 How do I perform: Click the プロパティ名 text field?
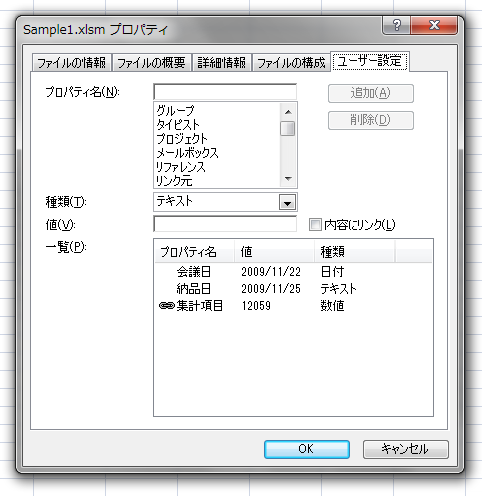pos(225,92)
